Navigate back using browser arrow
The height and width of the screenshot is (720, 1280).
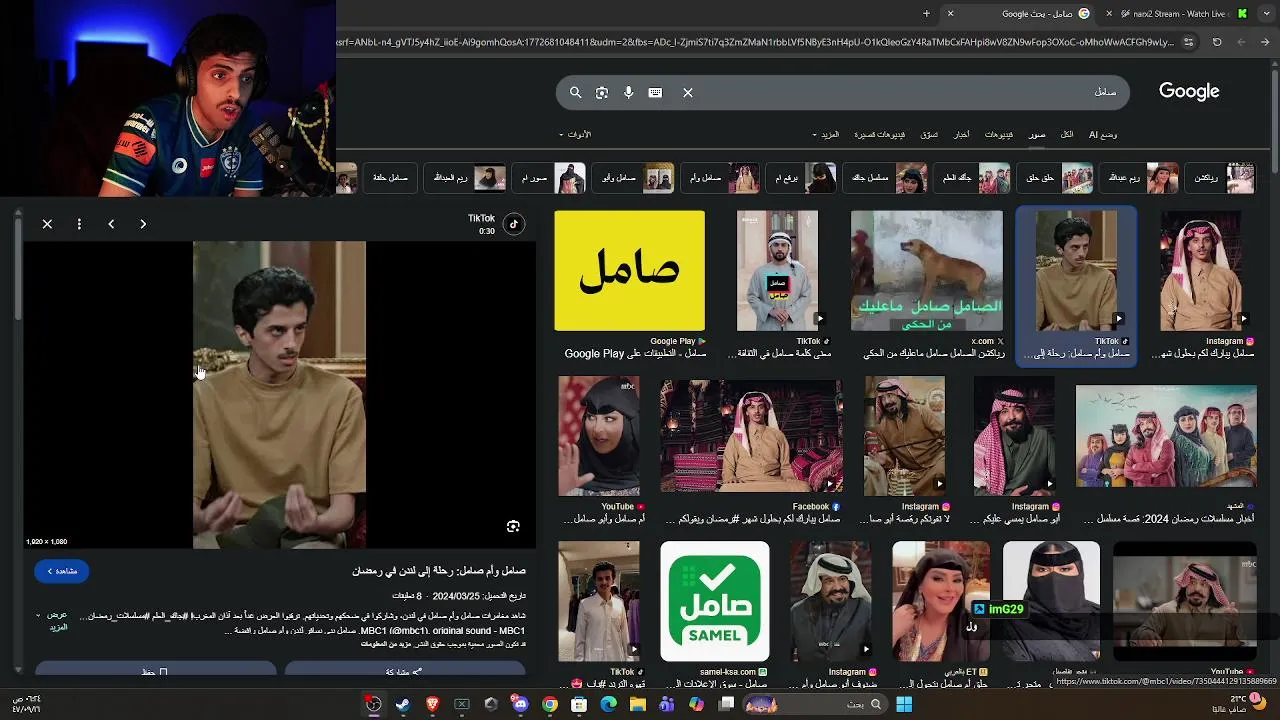1265,42
